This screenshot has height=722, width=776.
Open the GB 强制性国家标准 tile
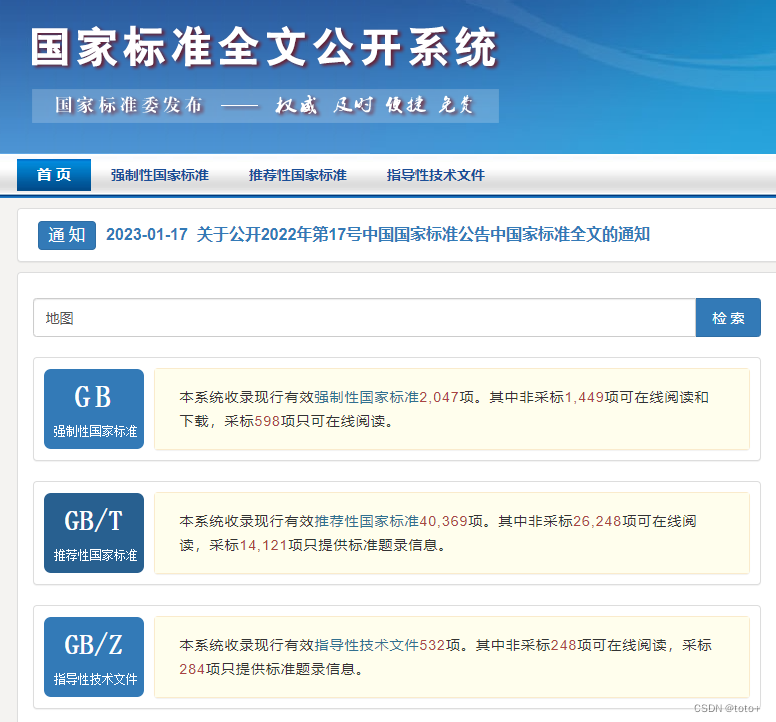coord(94,409)
